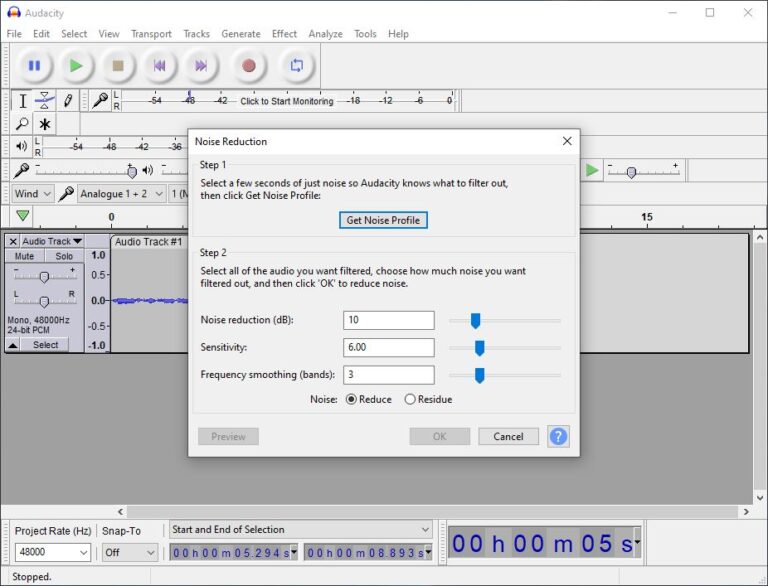Open the Generate menu
Image resolution: width=768 pixels, height=586 pixels.
point(240,34)
